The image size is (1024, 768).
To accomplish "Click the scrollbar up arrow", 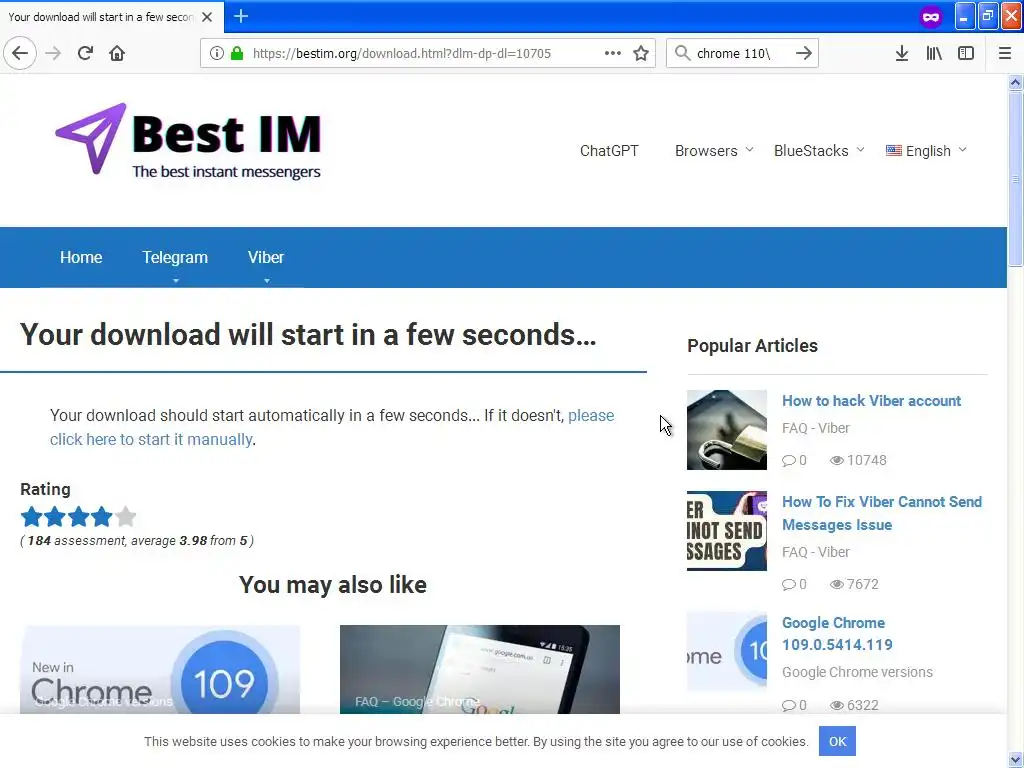I will pyautogui.click(x=1015, y=82).
